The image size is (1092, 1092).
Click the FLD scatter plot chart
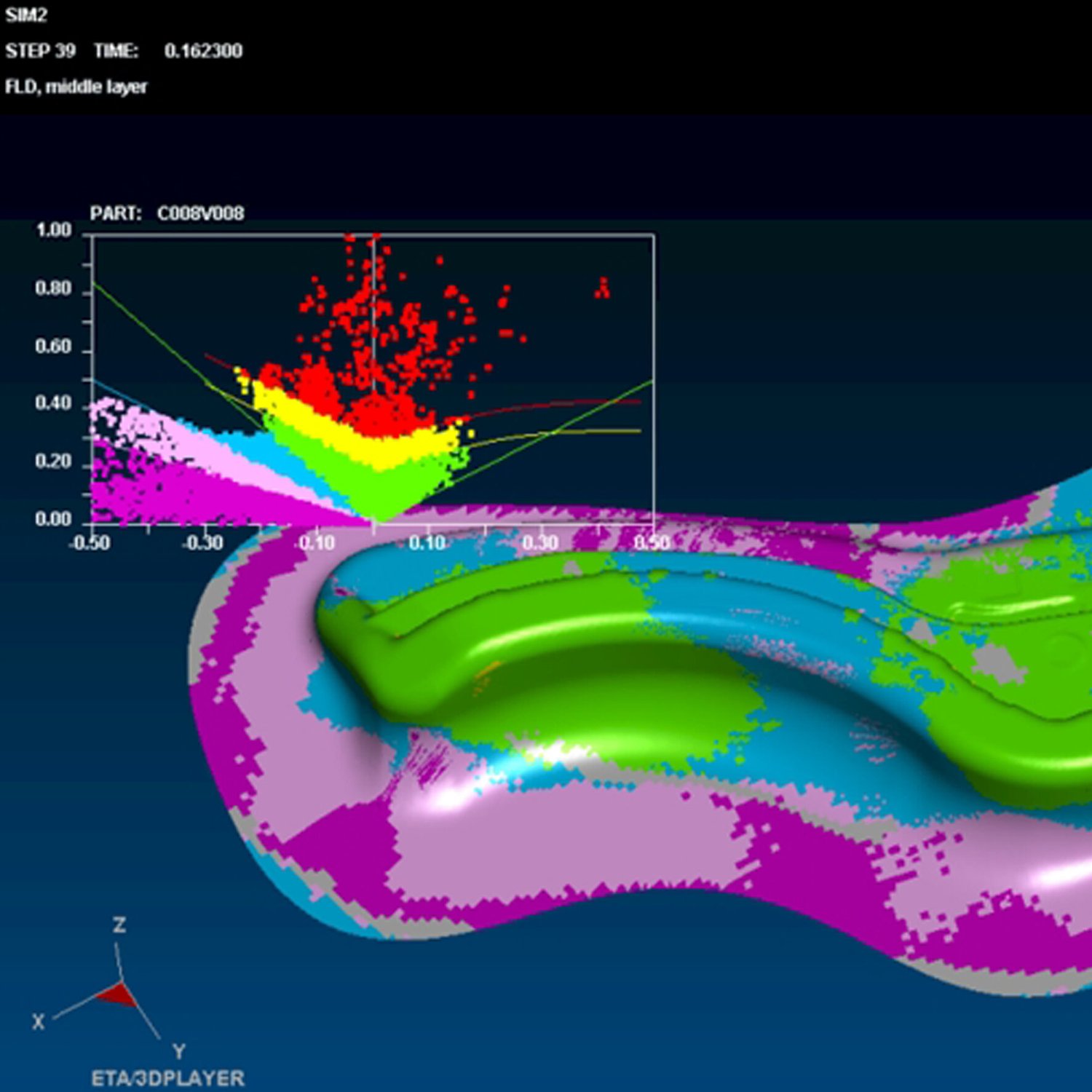[x=372, y=379]
